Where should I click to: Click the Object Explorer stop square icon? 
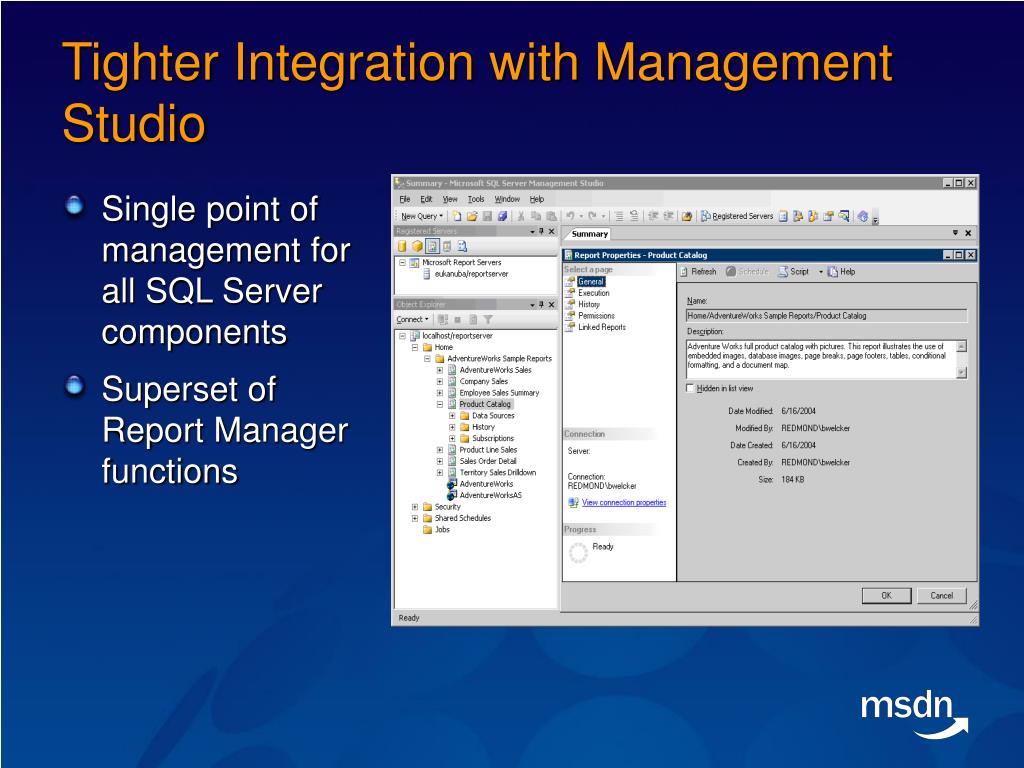(x=458, y=319)
